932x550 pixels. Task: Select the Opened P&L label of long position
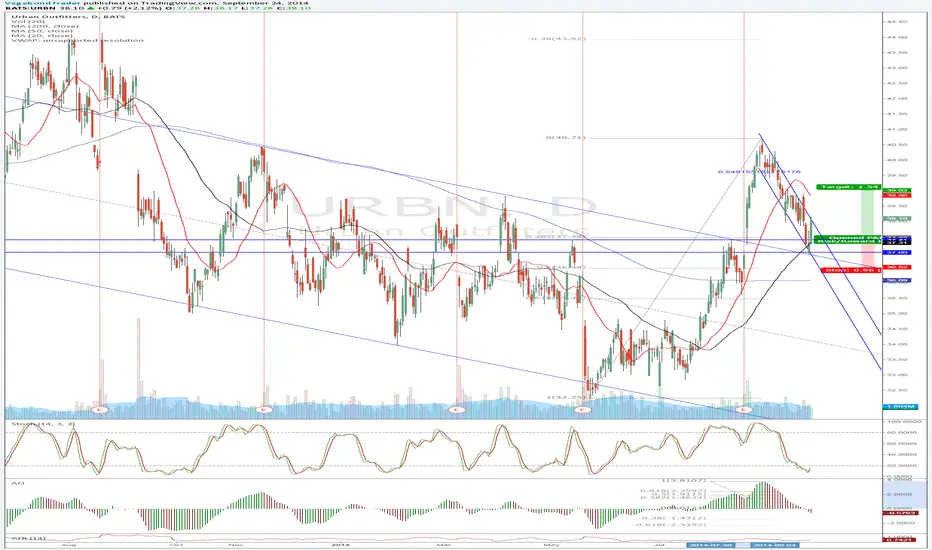[x=848, y=237]
